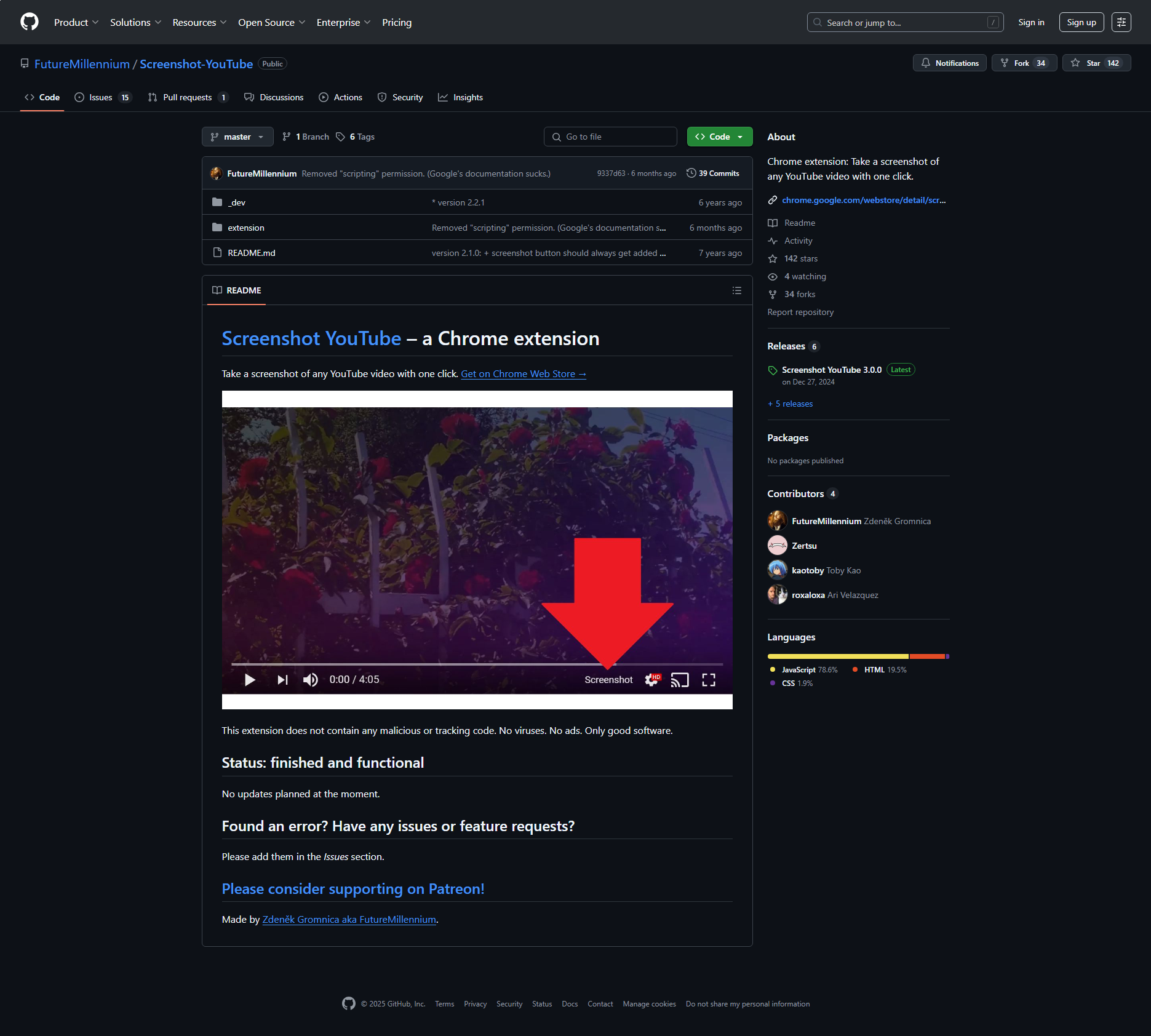Open Zdeněk Gromnica aka FutureMillennium link

[349, 919]
